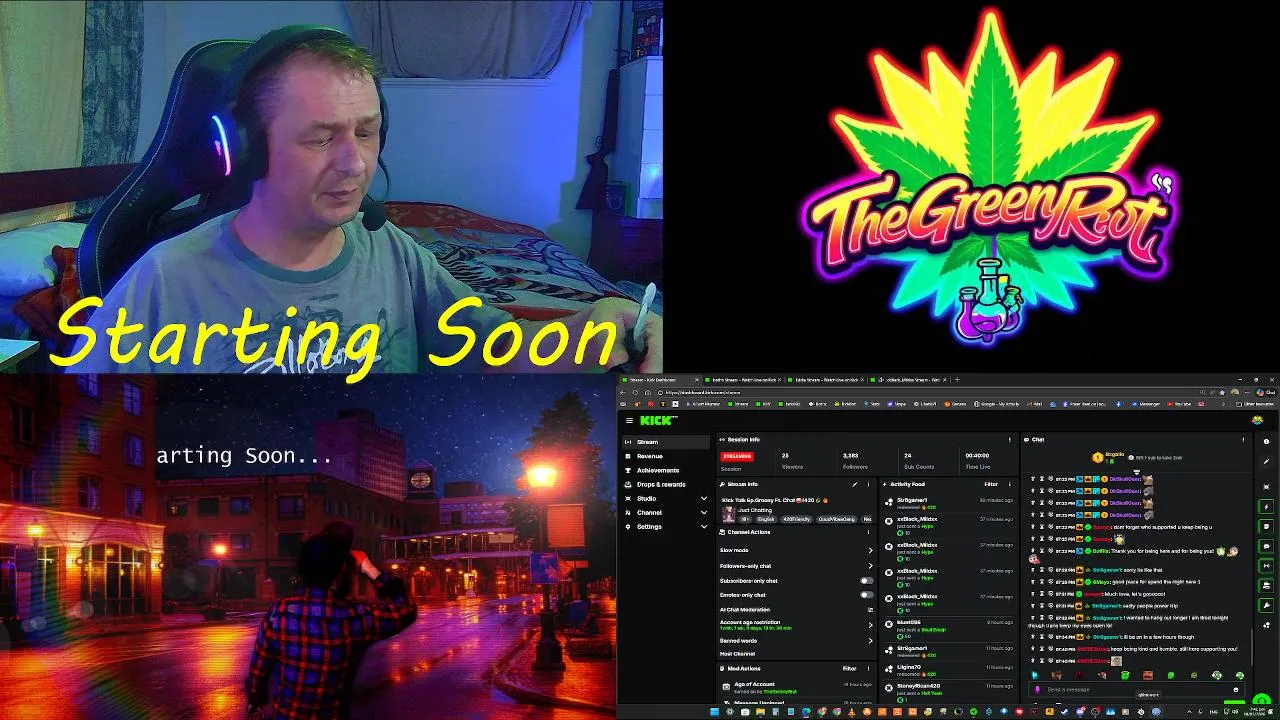Edit stream info with the pencil icon
The height and width of the screenshot is (720, 1280).
pos(855,484)
